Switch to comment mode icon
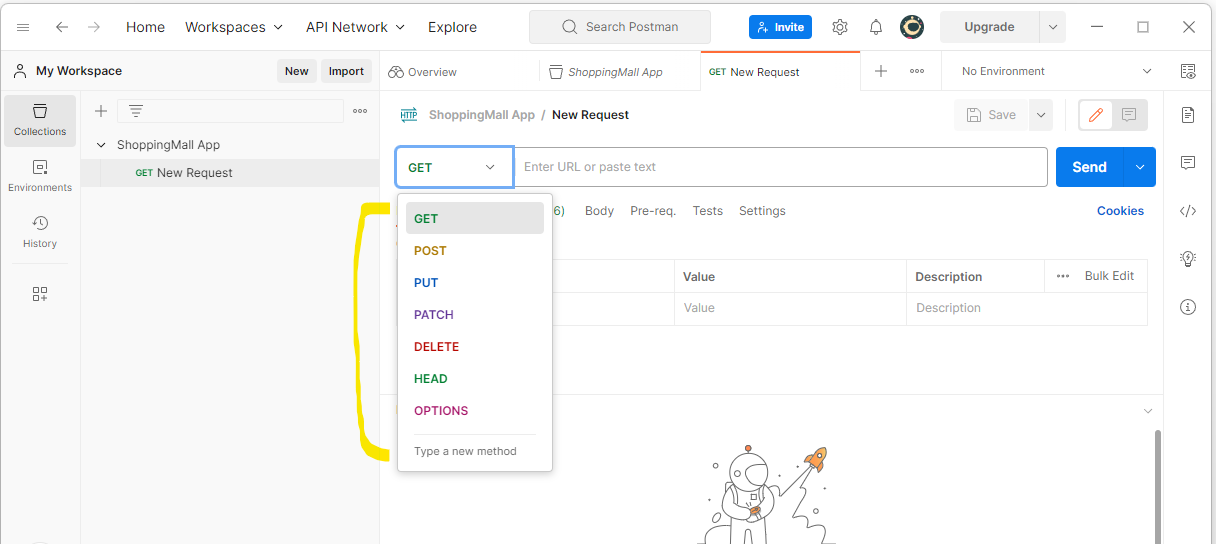 (1129, 115)
